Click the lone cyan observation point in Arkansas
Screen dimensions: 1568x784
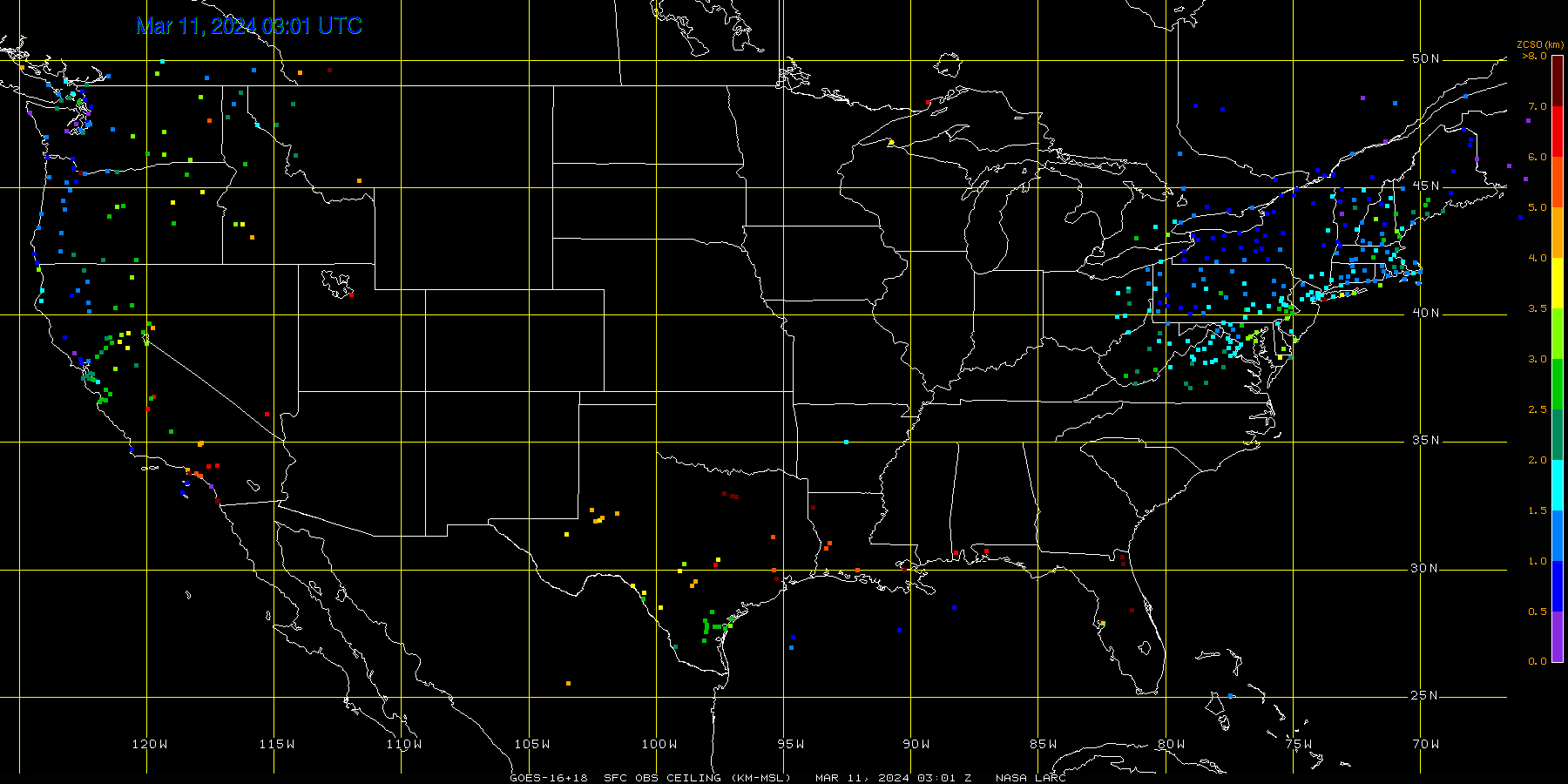click(x=846, y=442)
